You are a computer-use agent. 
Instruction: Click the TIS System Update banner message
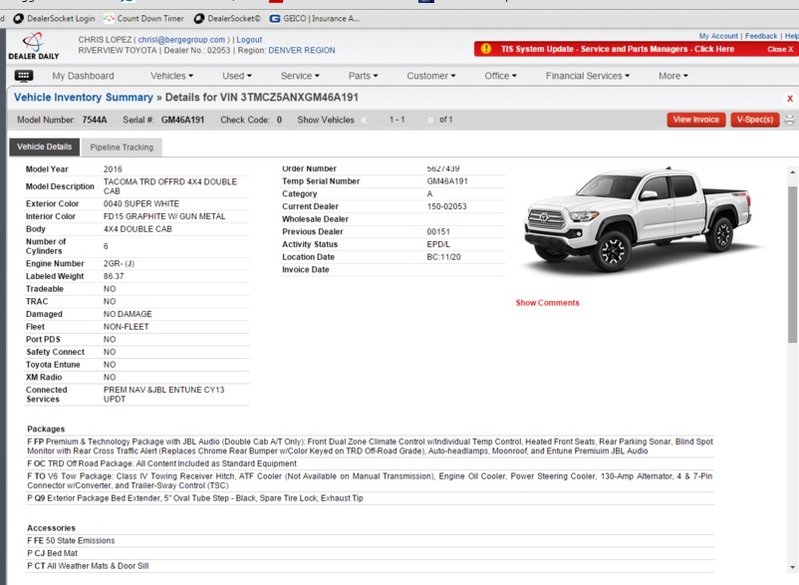point(617,49)
